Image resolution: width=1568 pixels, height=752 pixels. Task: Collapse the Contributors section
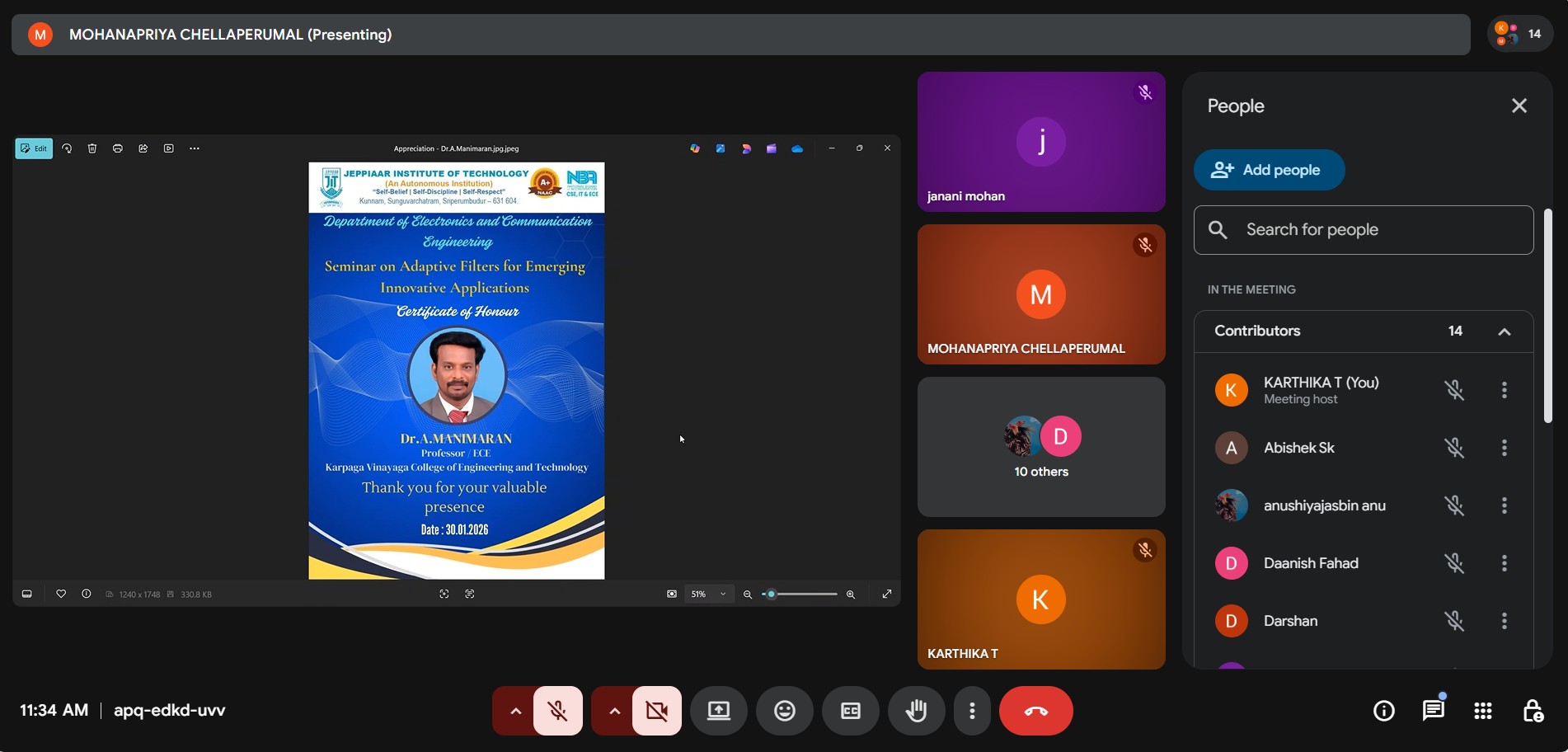tap(1504, 331)
